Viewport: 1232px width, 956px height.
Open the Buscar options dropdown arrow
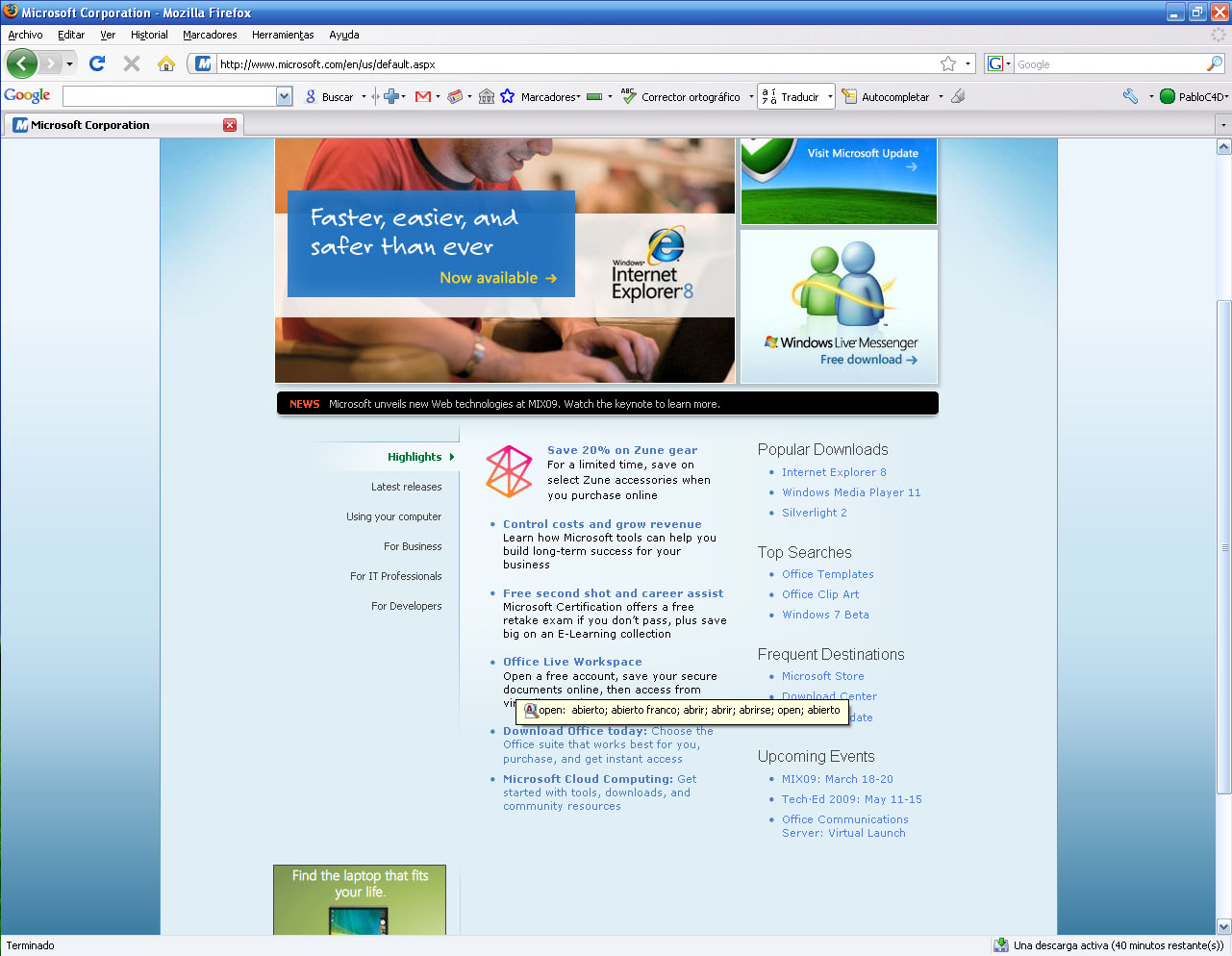364,96
